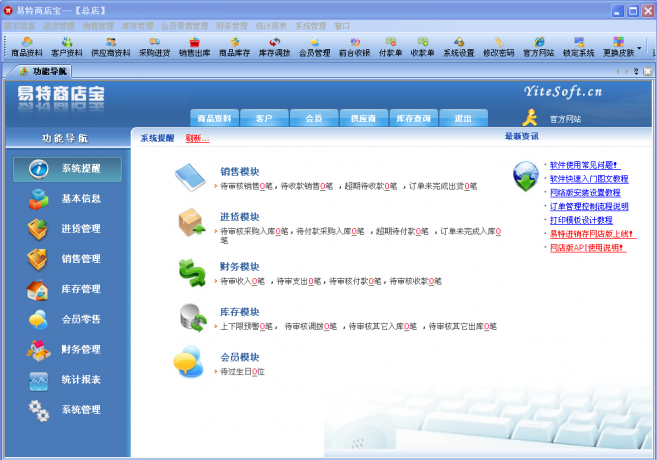Viewport: 657px width, 460px height.
Task: Open 官方网站 toolbar icon
Action: point(538,47)
